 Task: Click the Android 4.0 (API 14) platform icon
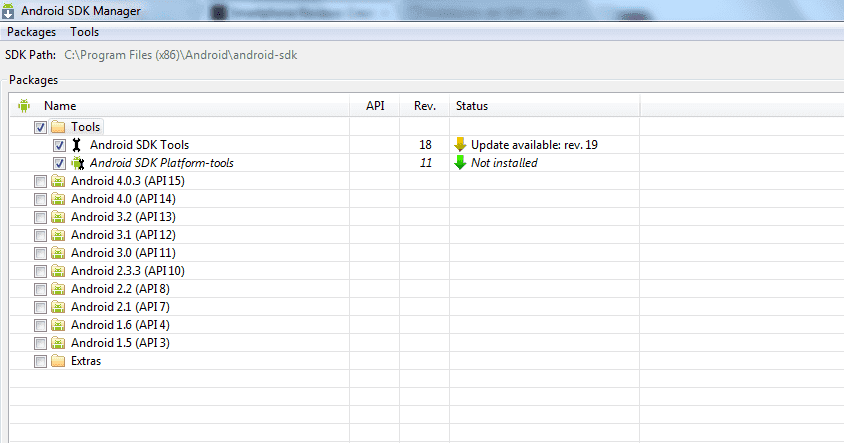58,199
